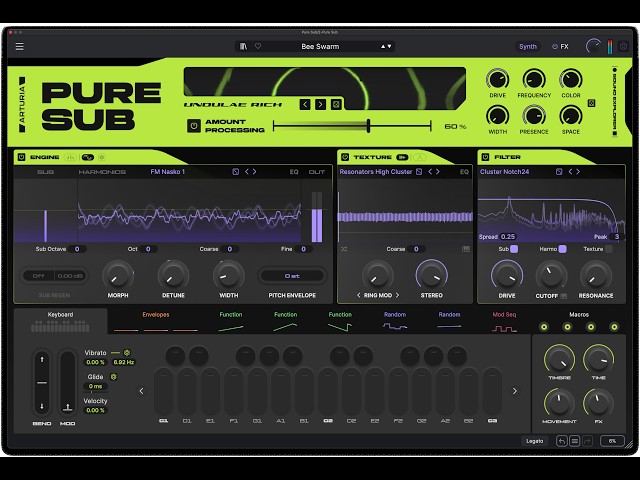Expand the Sound Explorer side panel
640x480 pixels.
615,102
